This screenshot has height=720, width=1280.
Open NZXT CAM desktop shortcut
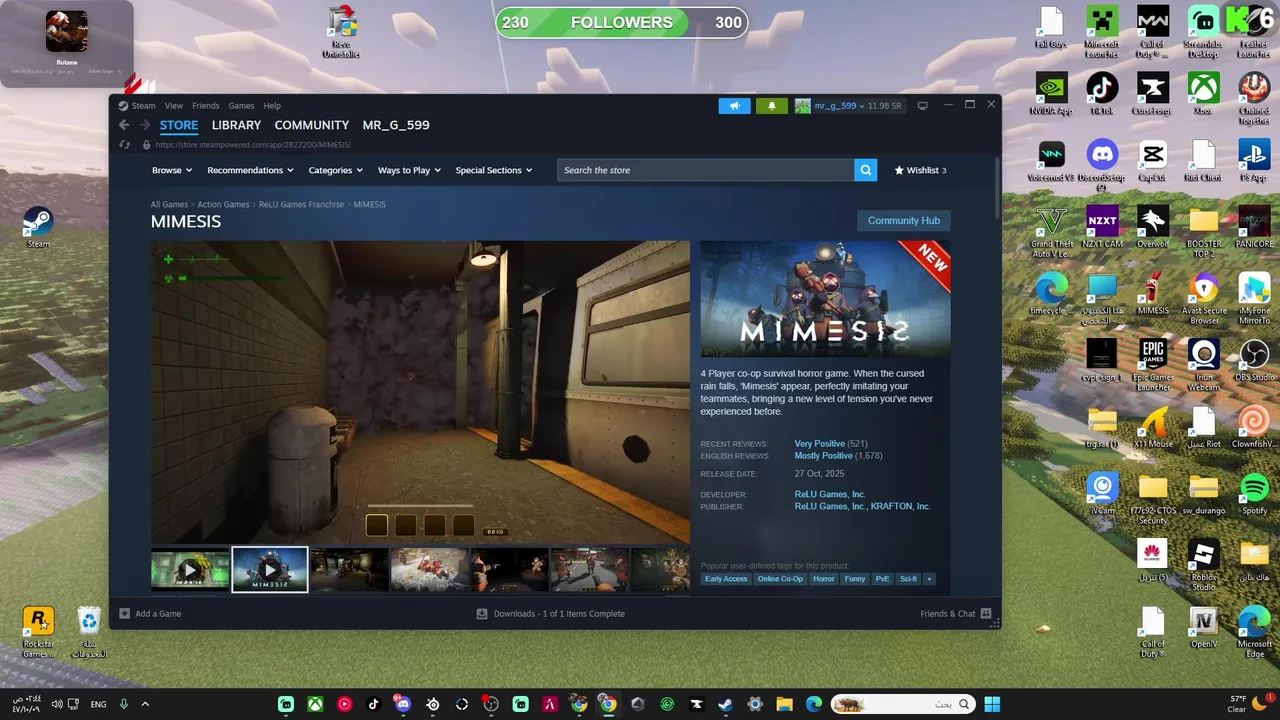[x=1102, y=227]
